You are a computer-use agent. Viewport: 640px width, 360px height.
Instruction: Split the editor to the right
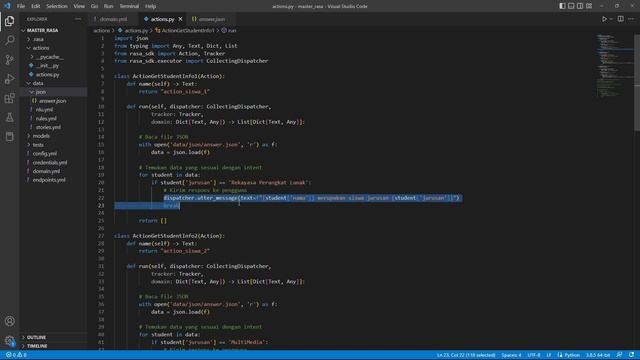point(620,19)
